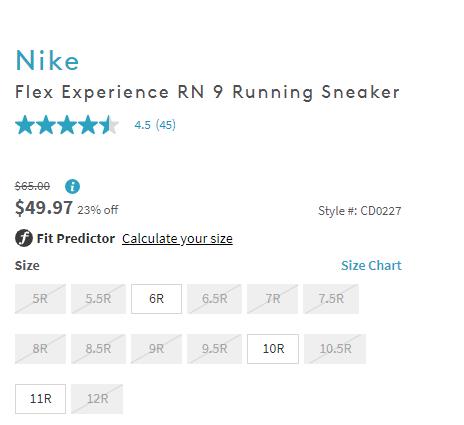Screen dimensions: 464x425
Task: Select size 6R
Action: pos(156,299)
